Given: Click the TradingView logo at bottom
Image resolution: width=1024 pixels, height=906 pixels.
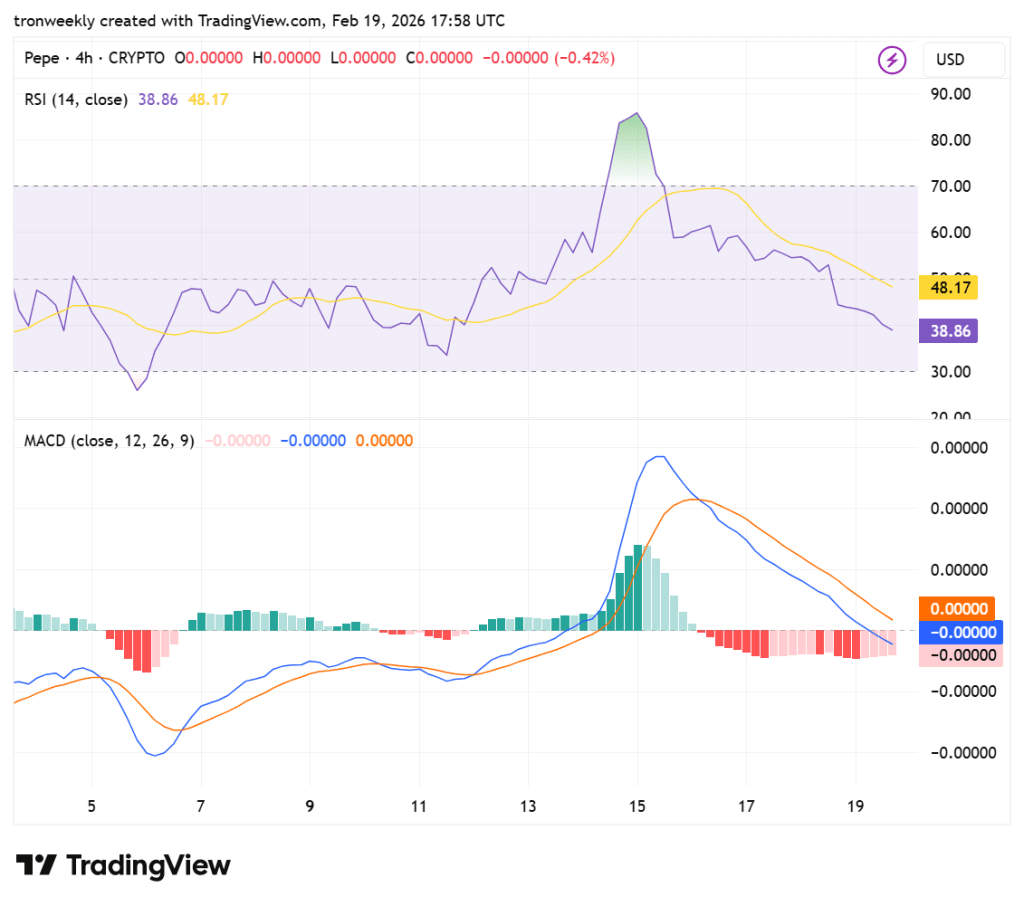Looking at the screenshot, I should point(123,866).
